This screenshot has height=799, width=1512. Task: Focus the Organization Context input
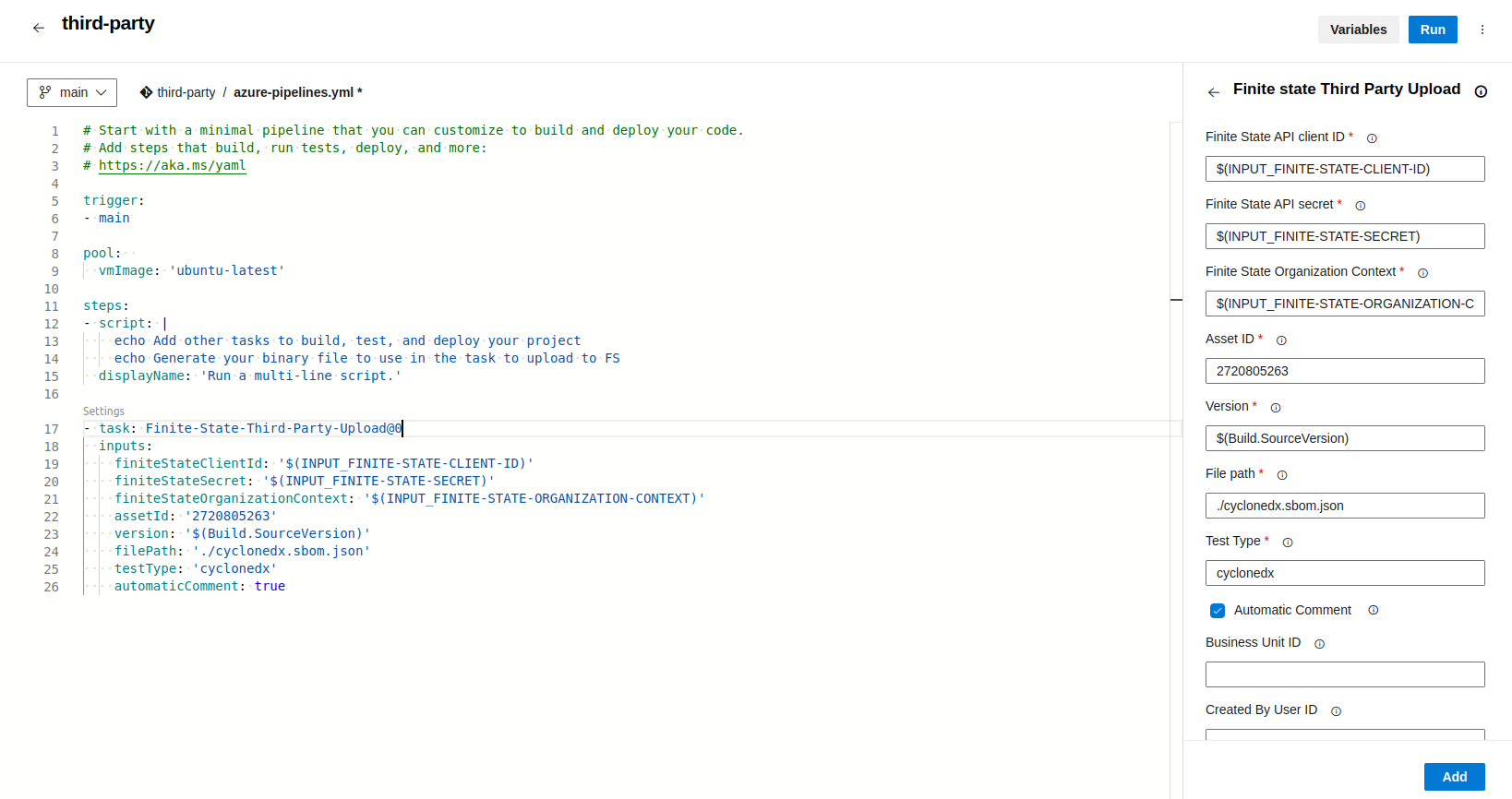(1345, 304)
